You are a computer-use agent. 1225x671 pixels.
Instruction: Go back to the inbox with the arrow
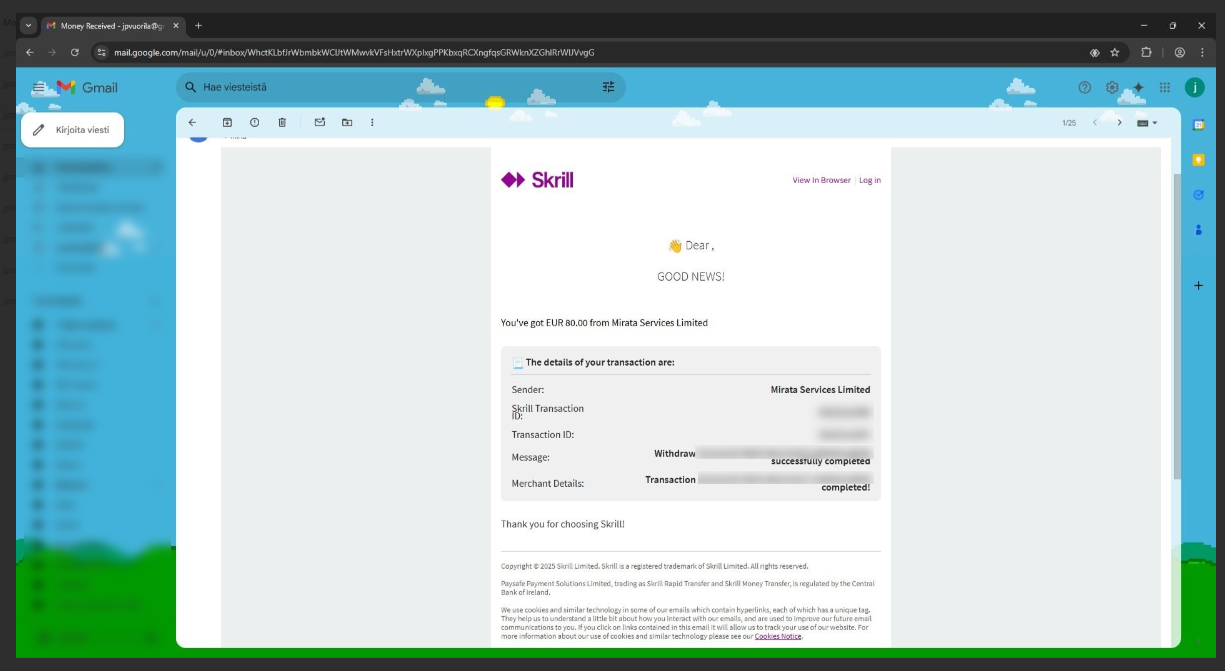click(x=192, y=123)
